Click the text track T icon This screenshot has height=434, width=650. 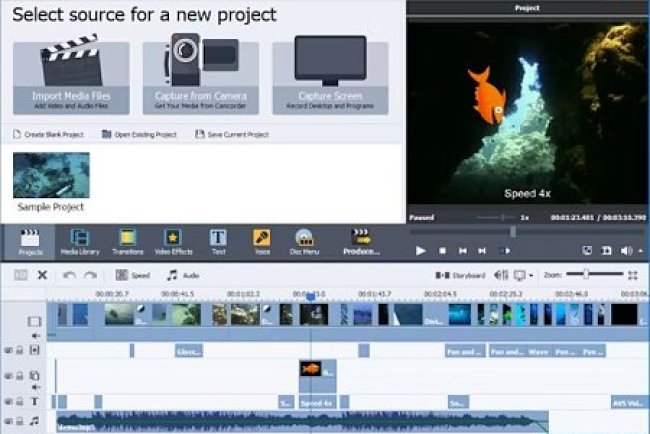click(34, 401)
